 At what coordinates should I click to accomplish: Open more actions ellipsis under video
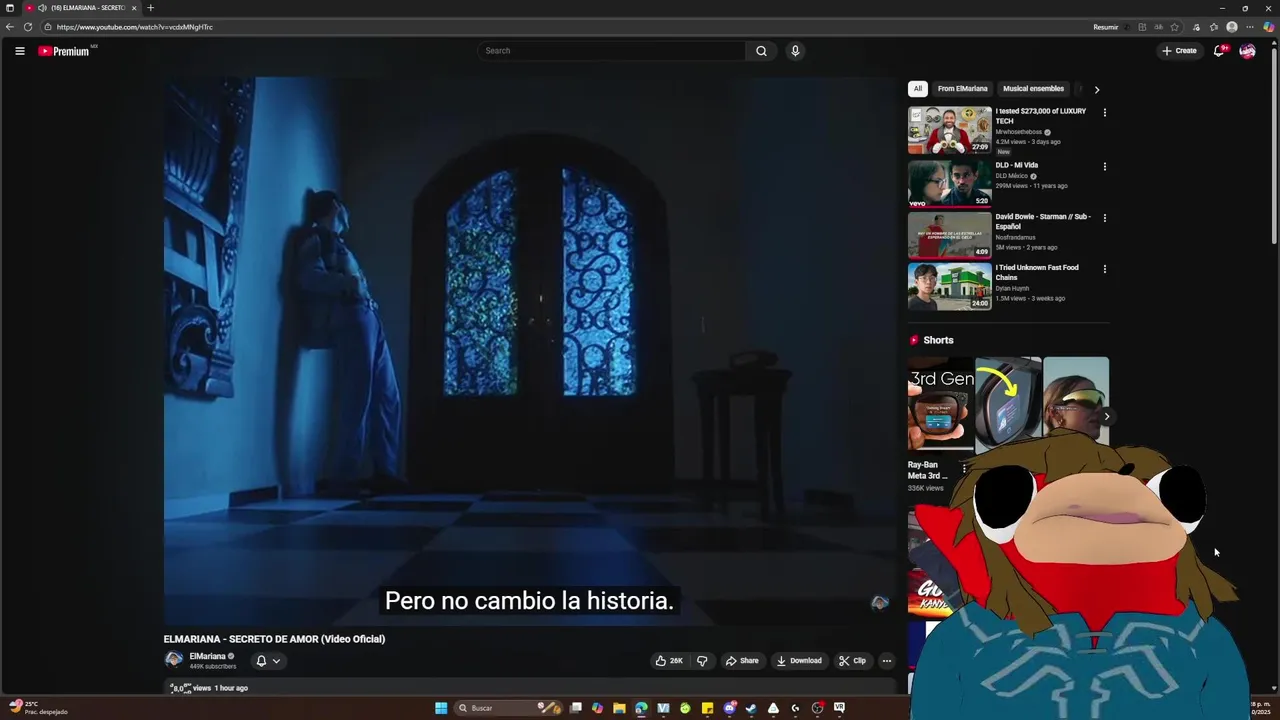tap(886, 661)
